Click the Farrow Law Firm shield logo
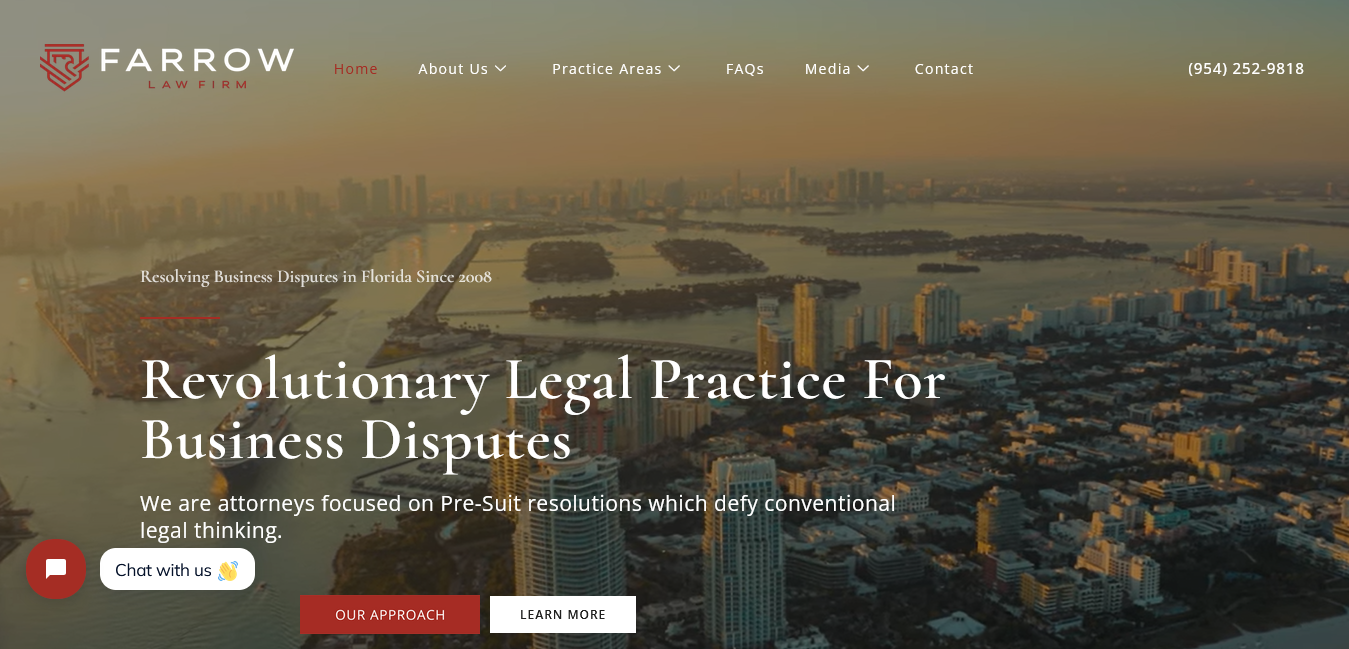This screenshot has width=1349, height=649. coord(64,67)
